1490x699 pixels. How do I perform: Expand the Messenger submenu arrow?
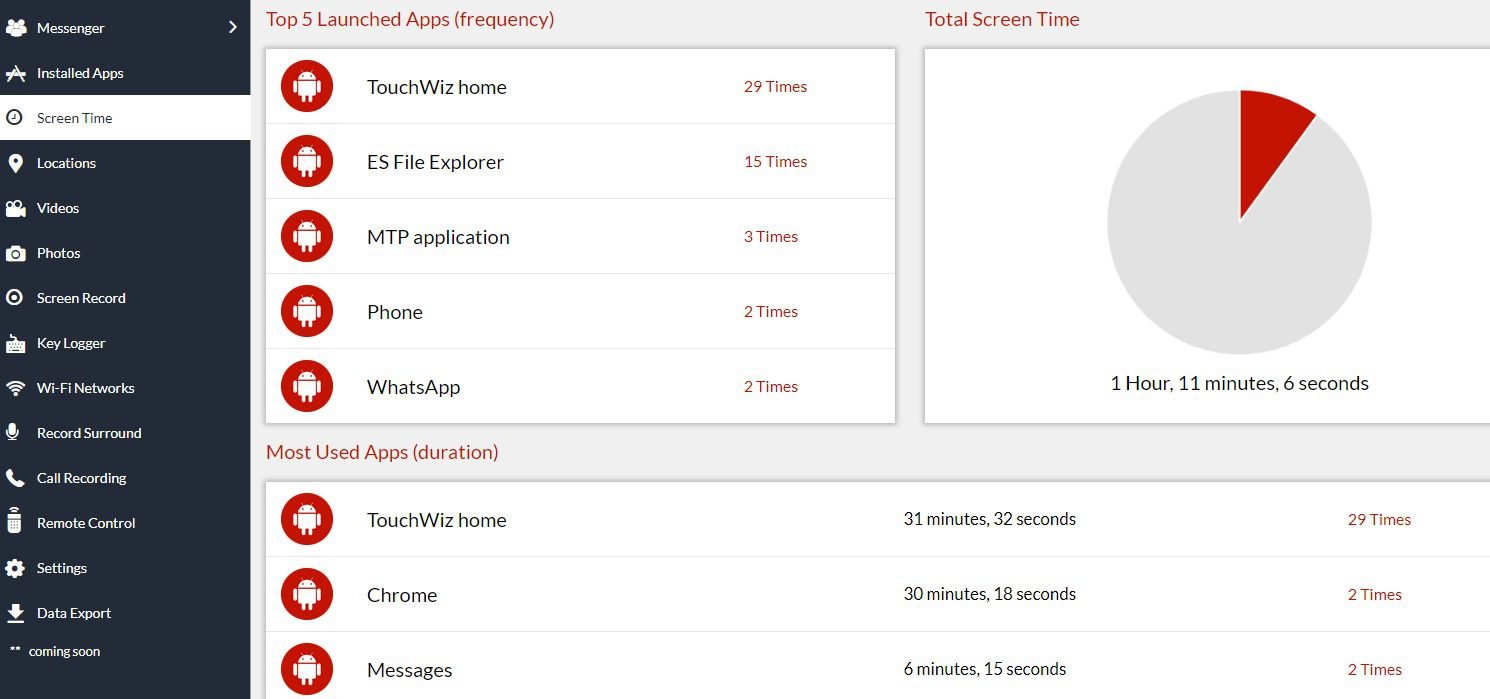(x=233, y=27)
